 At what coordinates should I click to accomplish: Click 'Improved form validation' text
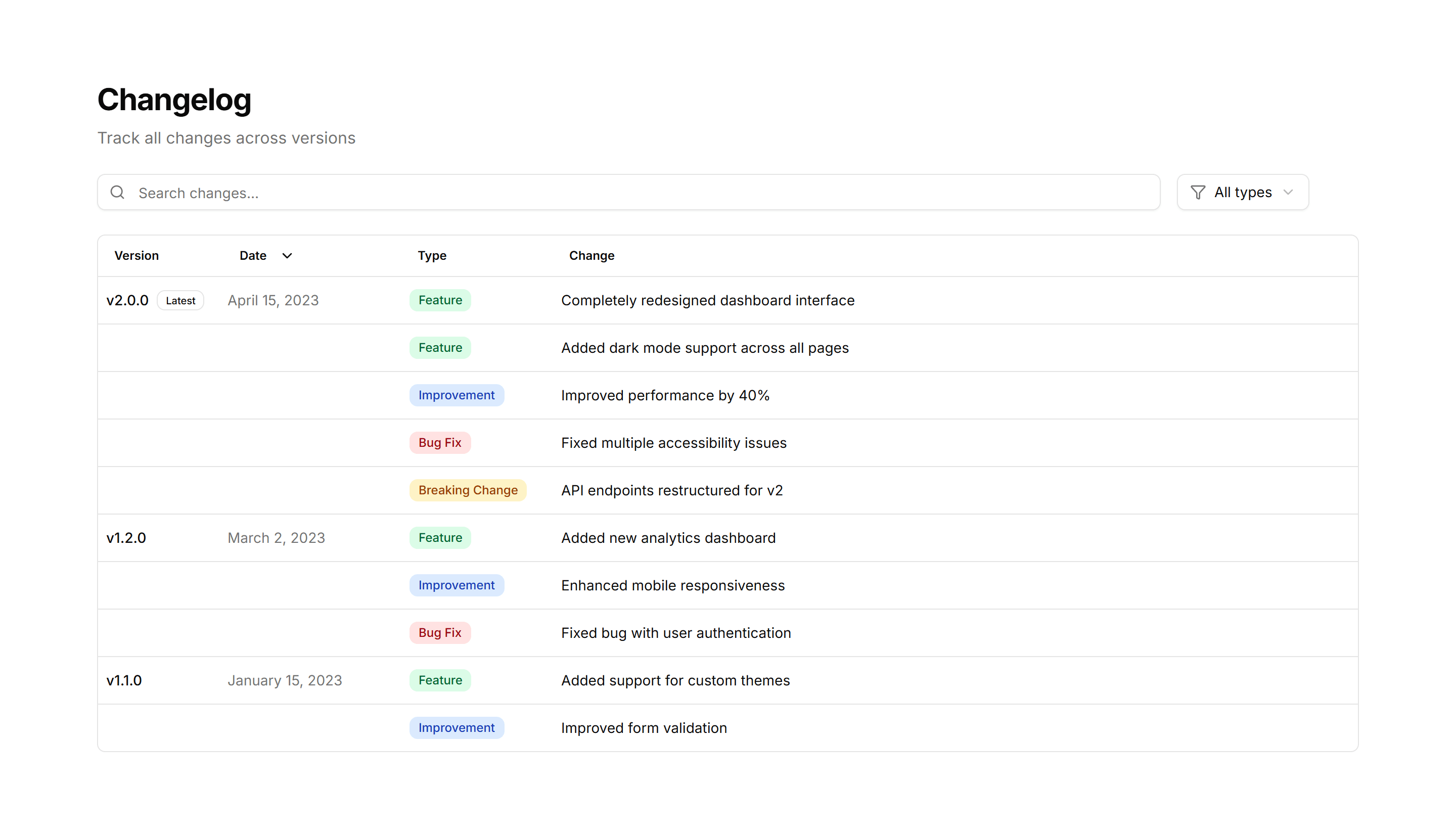tap(644, 728)
